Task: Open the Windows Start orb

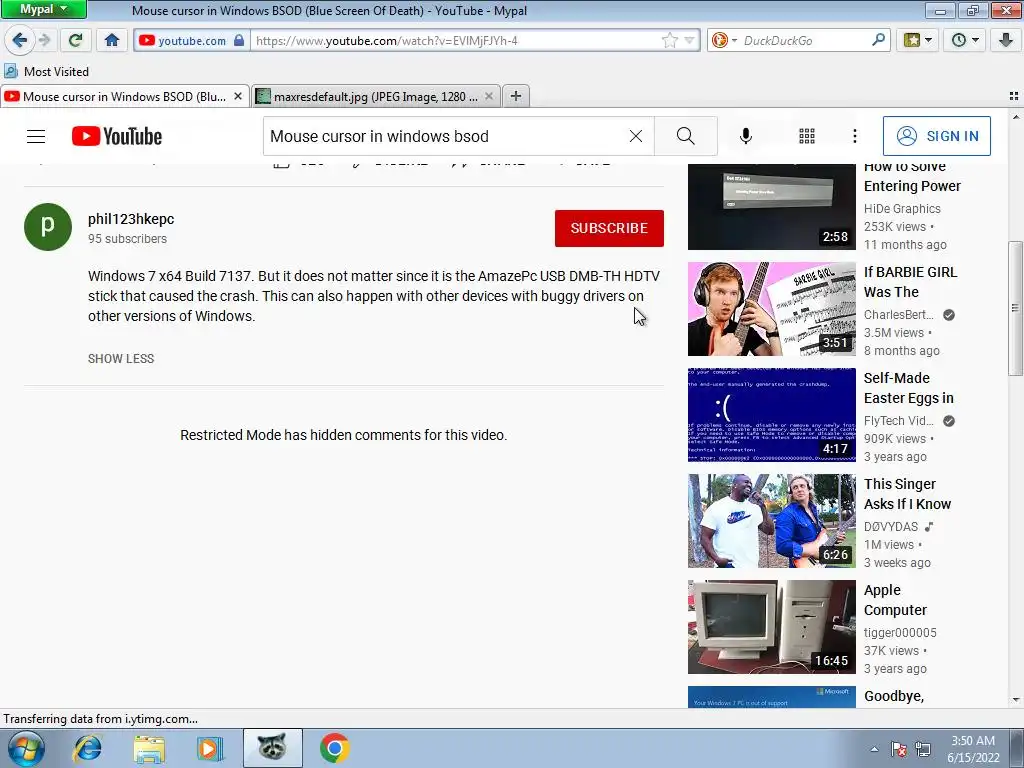Action: click(x=26, y=748)
